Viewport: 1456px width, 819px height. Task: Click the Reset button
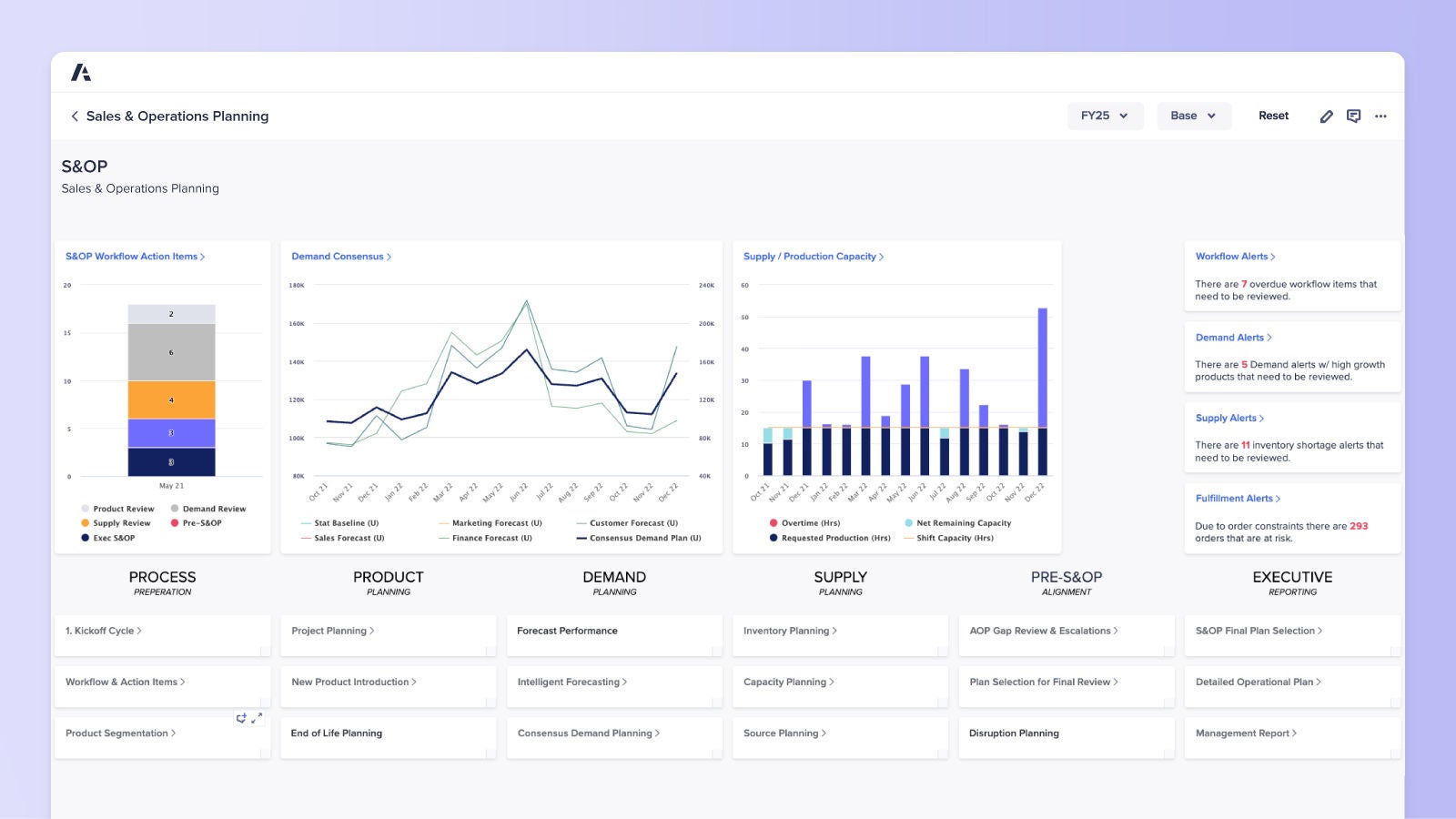coord(1273,116)
